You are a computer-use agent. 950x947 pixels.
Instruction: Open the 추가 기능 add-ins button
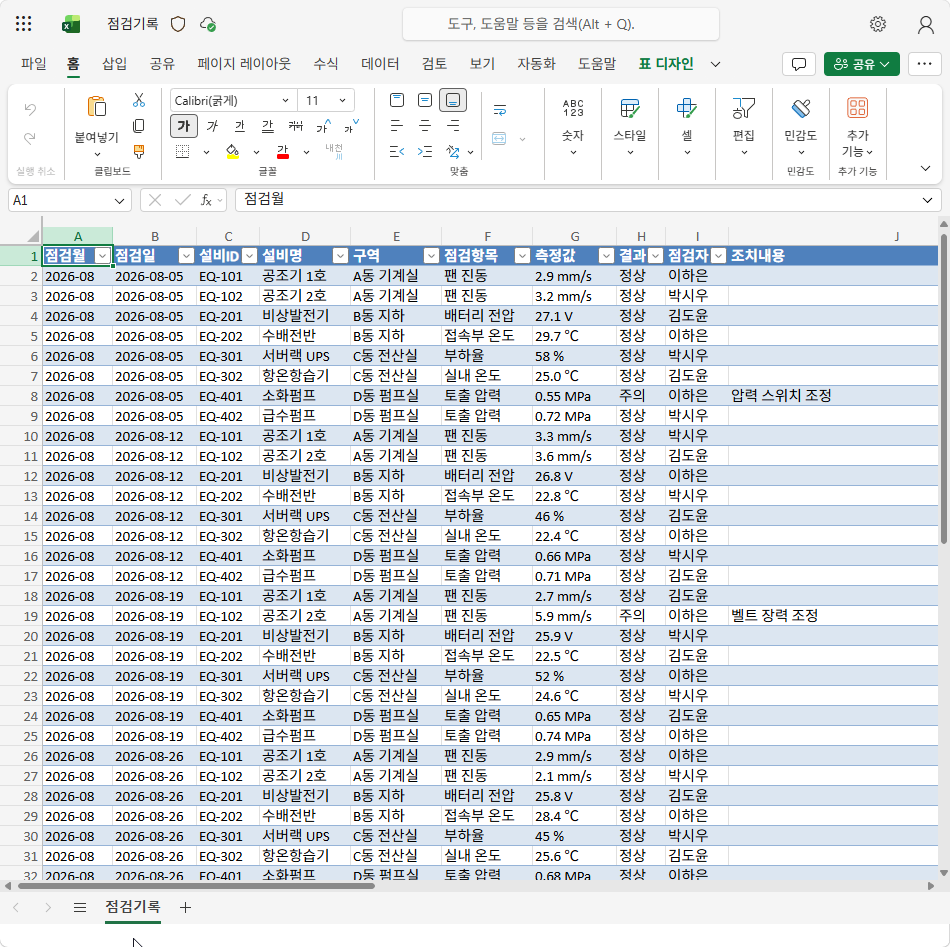pyautogui.click(x=857, y=127)
